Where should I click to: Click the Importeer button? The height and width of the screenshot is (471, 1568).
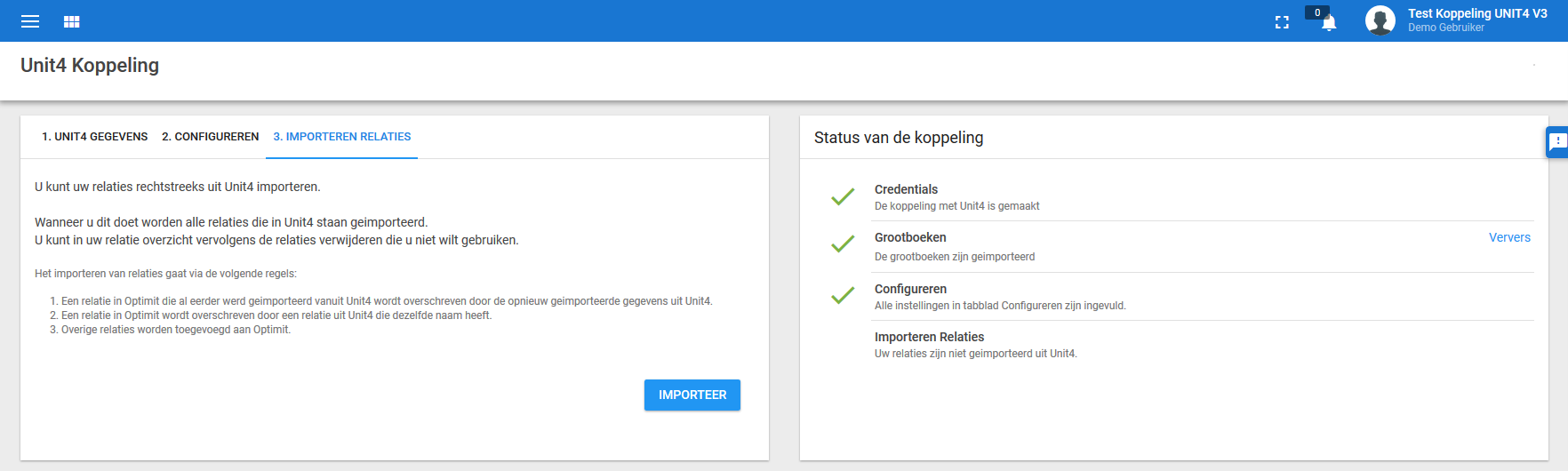pos(692,395)
